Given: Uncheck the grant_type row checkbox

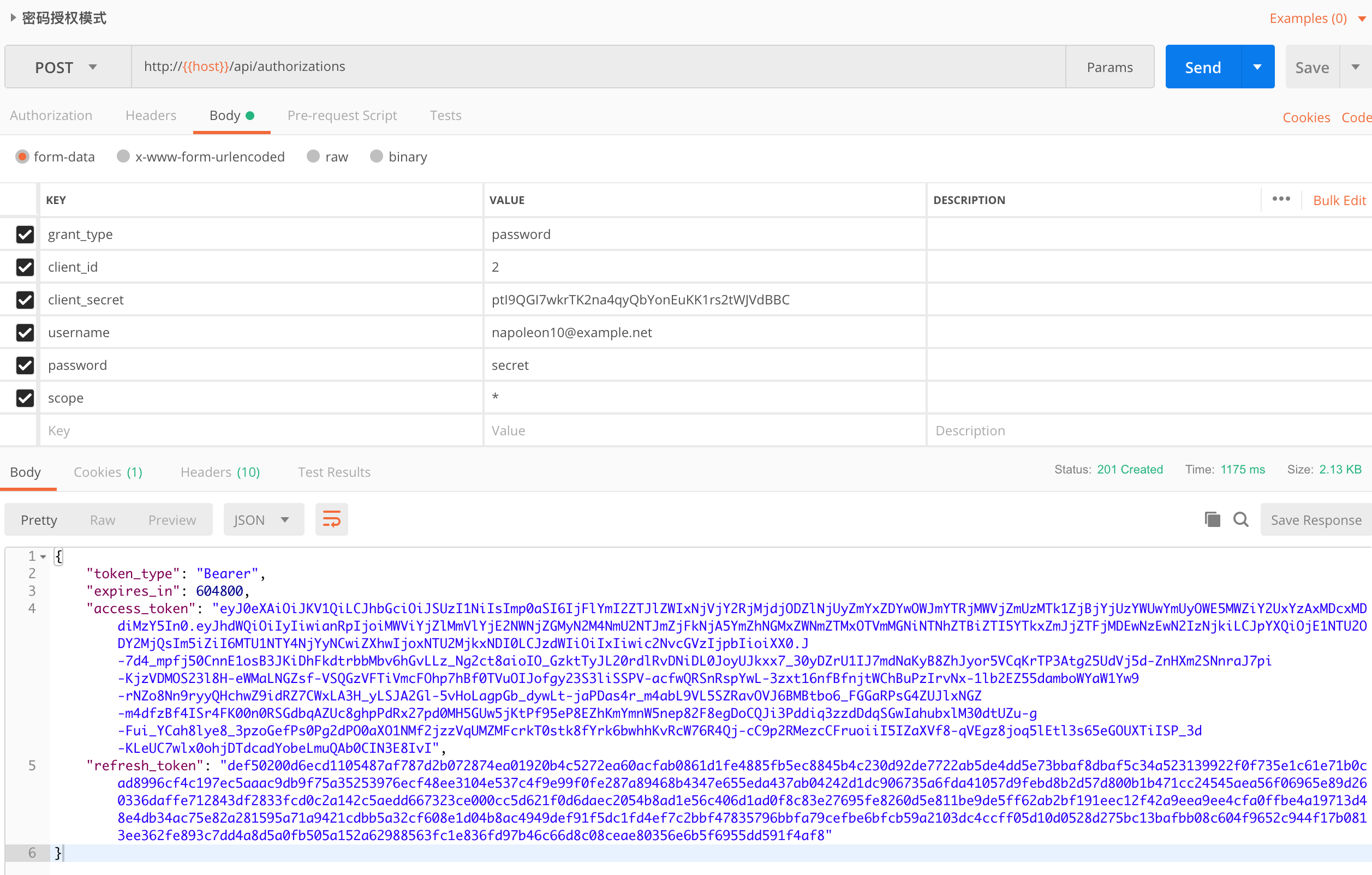Looking at the screenshot, I should click(x=25, y=234).
